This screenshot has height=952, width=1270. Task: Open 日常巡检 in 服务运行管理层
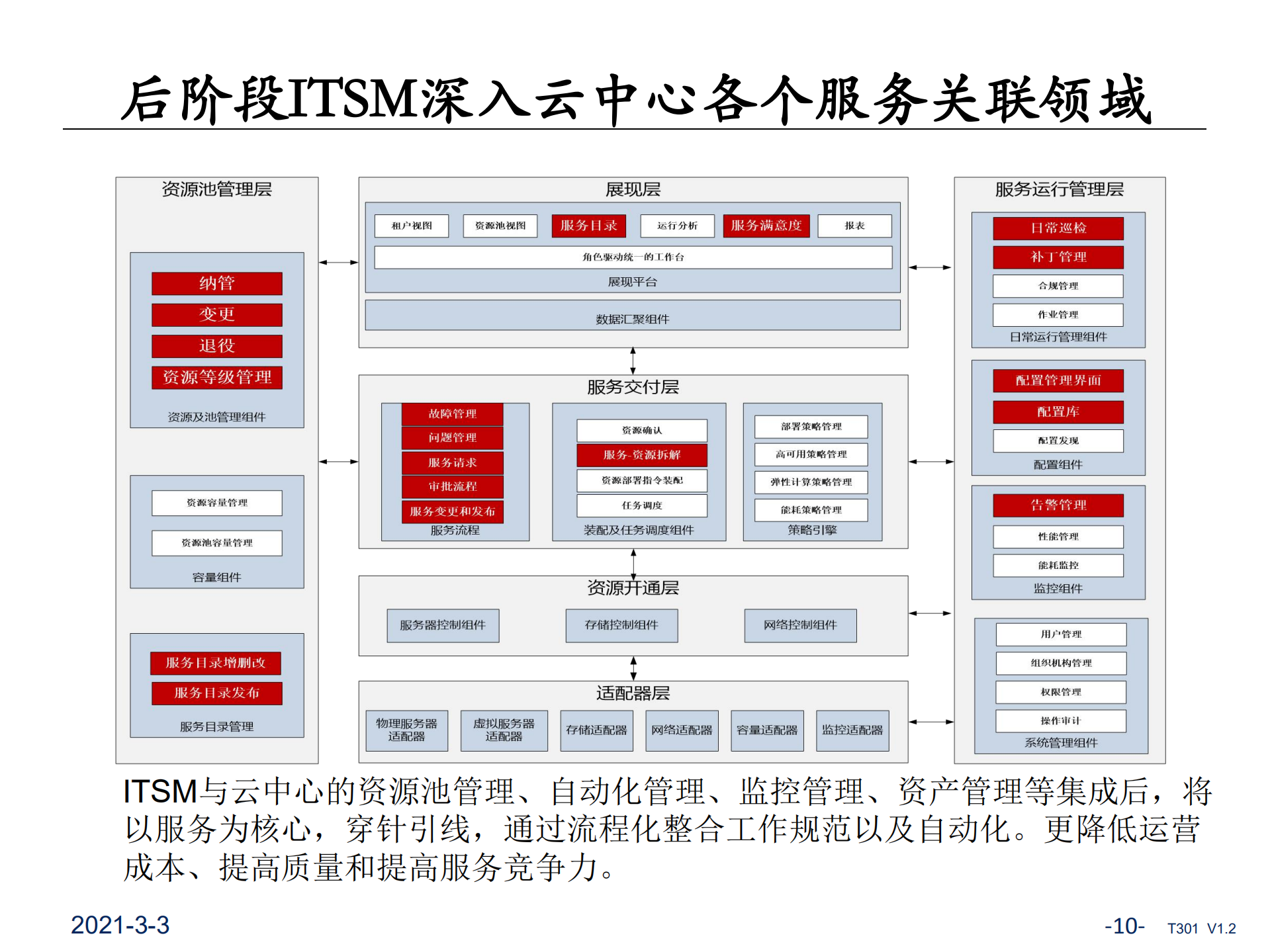click(x=1057, y=228)
